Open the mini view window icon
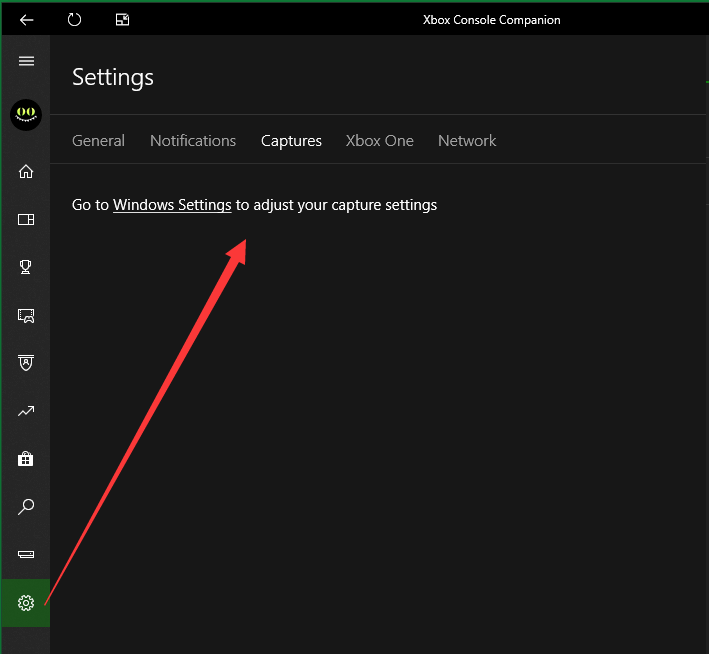 pyautogui.click(x=123, y=20)
